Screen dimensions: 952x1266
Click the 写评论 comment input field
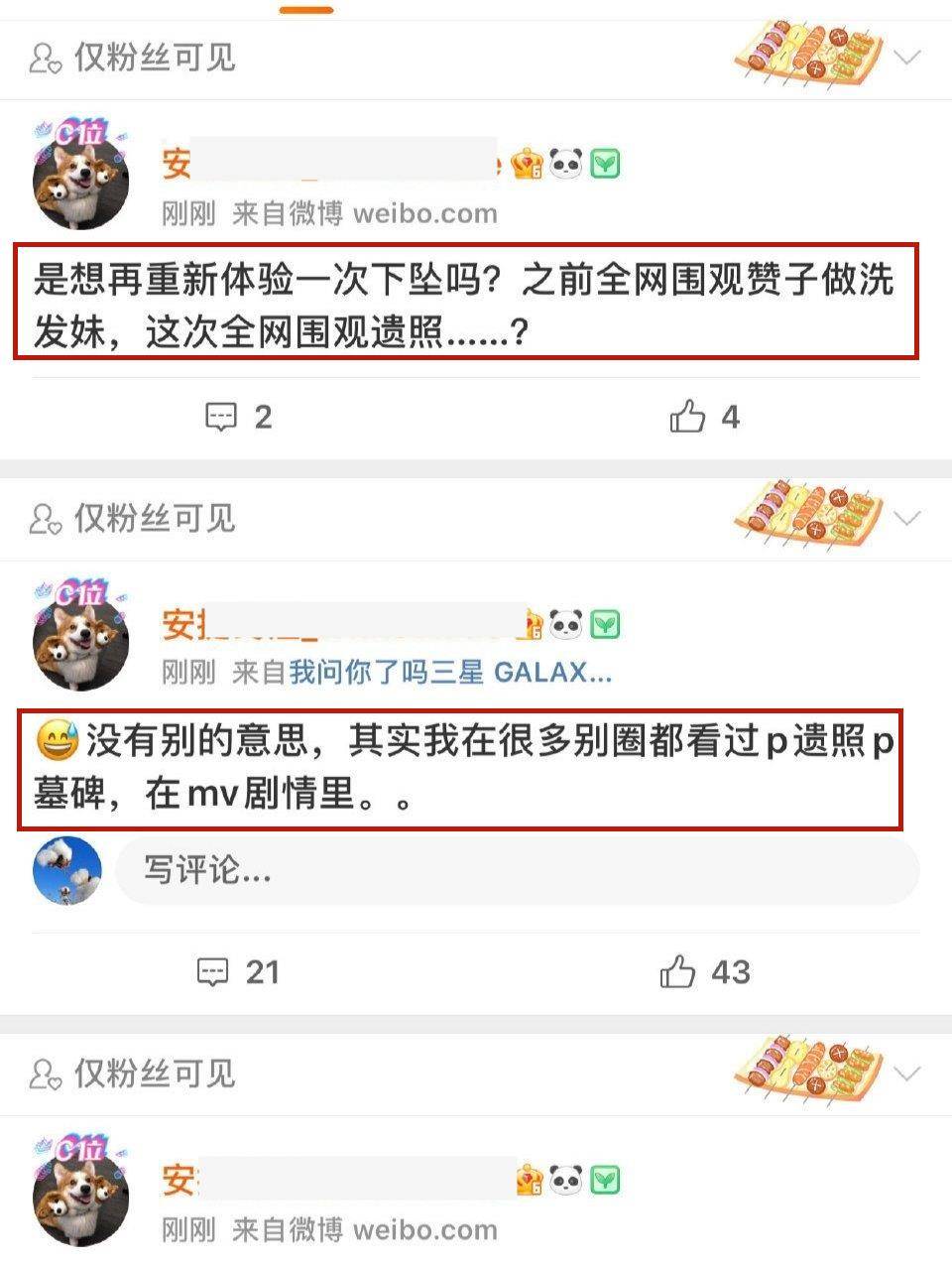point(518,870)
